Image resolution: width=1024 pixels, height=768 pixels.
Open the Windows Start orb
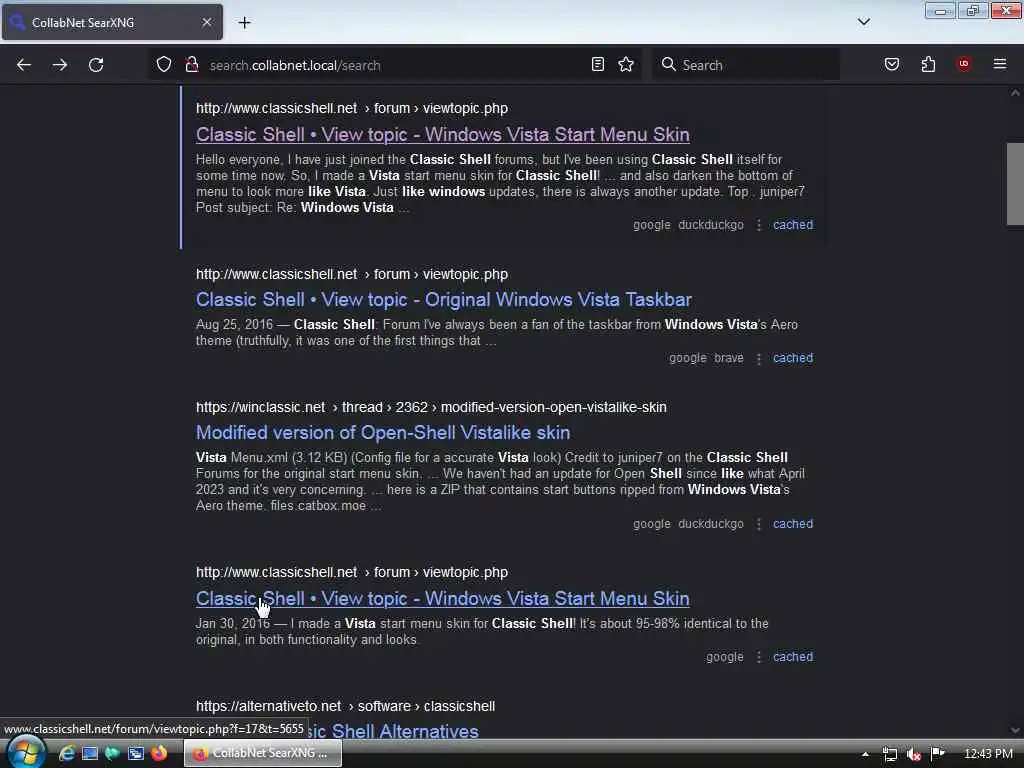coord(25,752)
